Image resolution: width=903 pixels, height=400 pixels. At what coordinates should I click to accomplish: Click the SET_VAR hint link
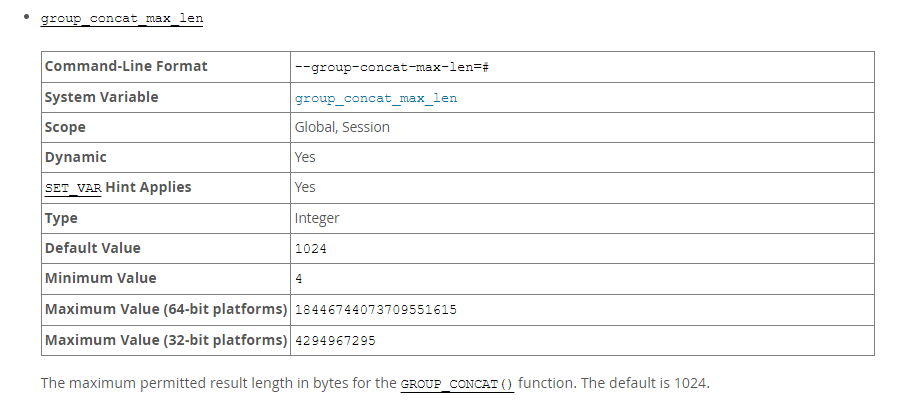click(73, 187)
